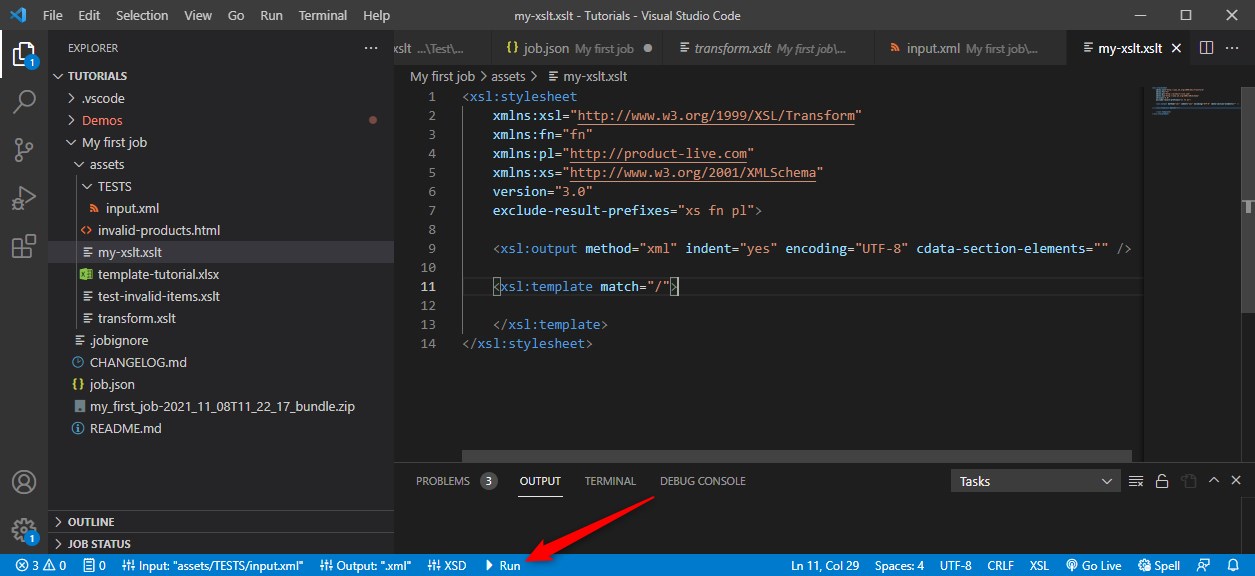Toggle the output scroll lock icon
This screenshot has height=576, width=1255.
pos(1162,481)
